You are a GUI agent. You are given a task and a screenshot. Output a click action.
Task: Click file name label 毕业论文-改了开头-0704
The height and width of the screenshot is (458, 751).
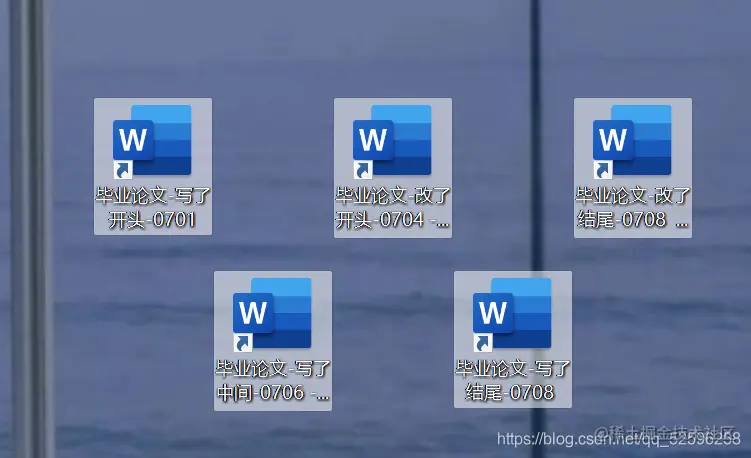point(393,208)
